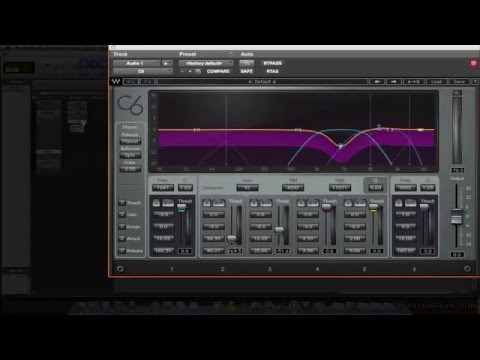This screenshot has width=480, height=360.
Task: Bypass crossover band 2
Action: (x=219, y=203)
